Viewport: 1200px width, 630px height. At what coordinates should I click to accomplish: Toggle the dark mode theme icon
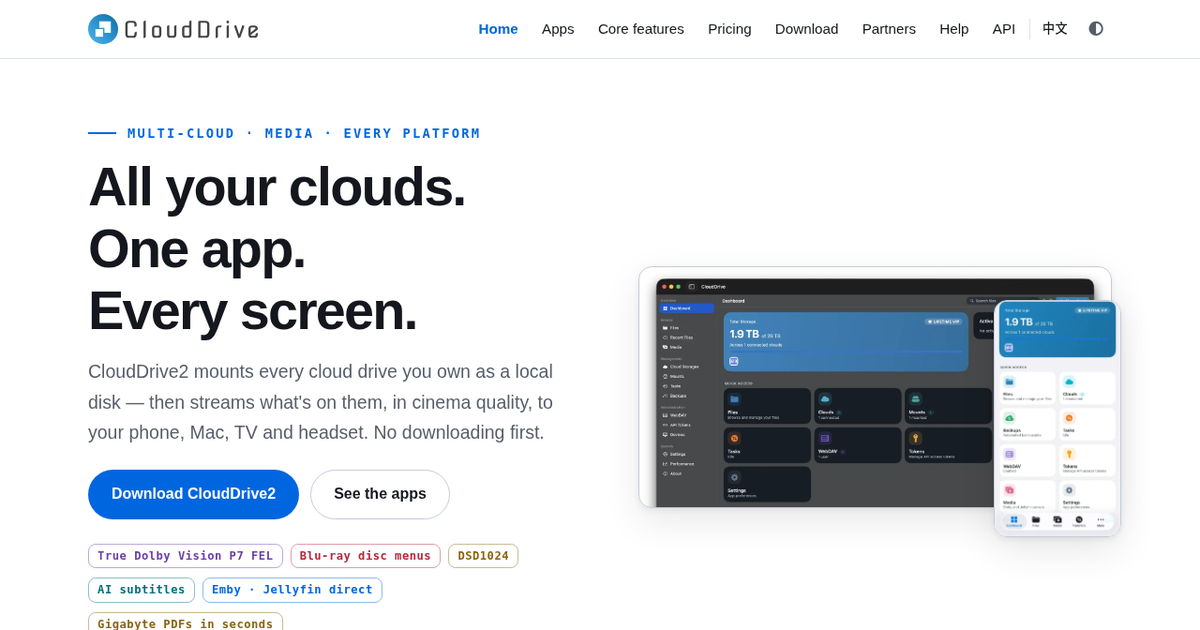point(1096,28)
